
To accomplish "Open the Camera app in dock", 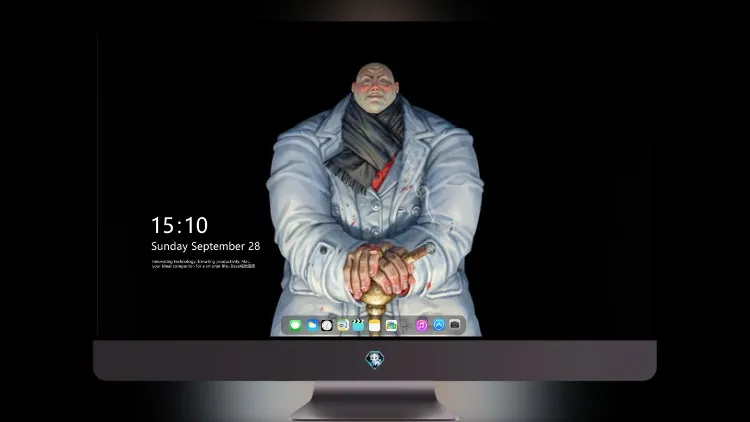I will (x=455, y=325).
